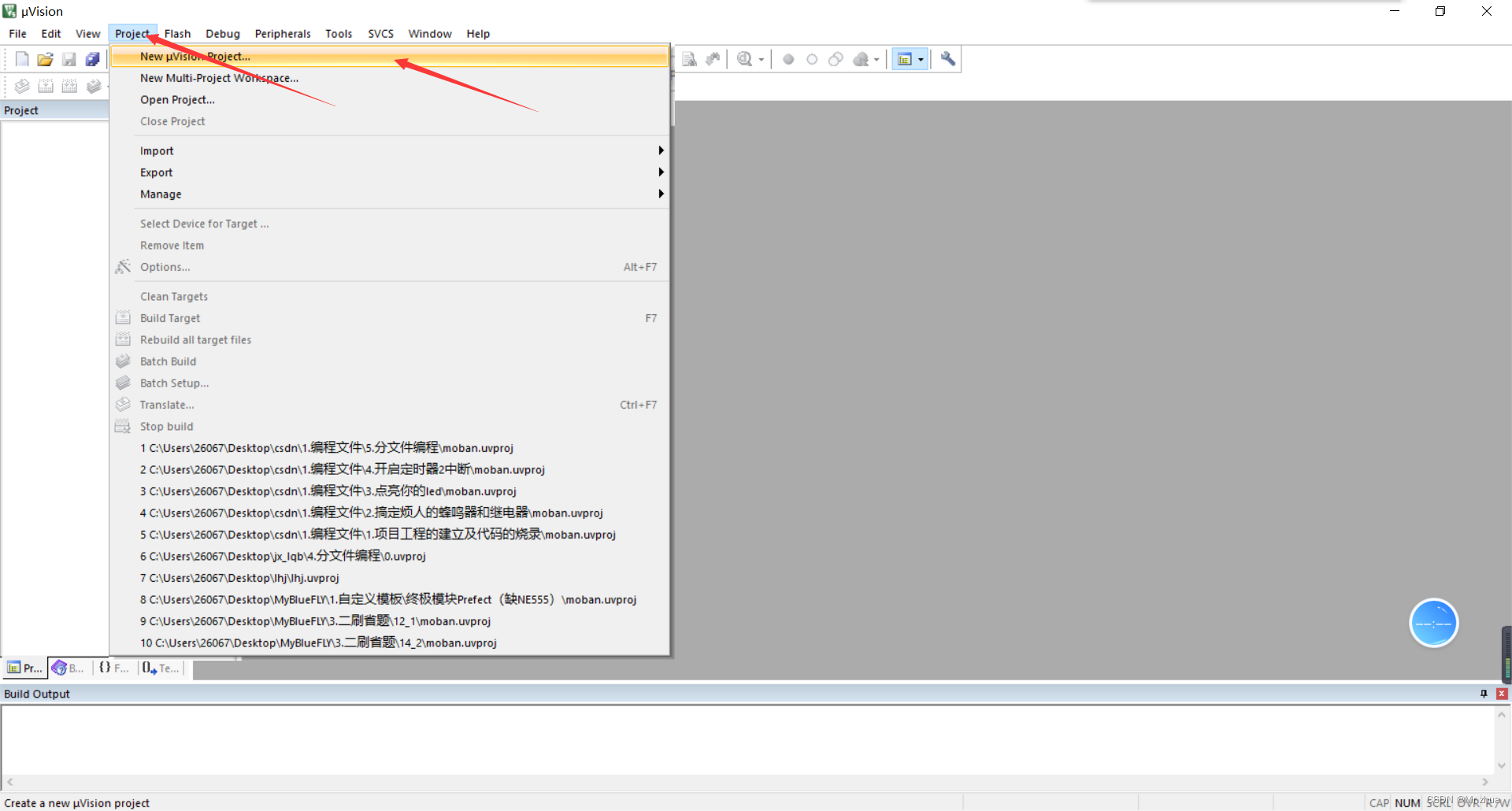Click the blue circular floating widget
Image resolution: width=1512 pixels, height=811 pixels.
click(1433, 623)
